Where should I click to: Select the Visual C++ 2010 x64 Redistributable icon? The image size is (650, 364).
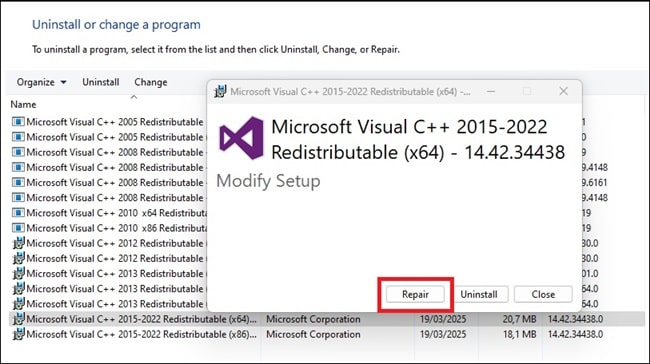tap(18, 213)
